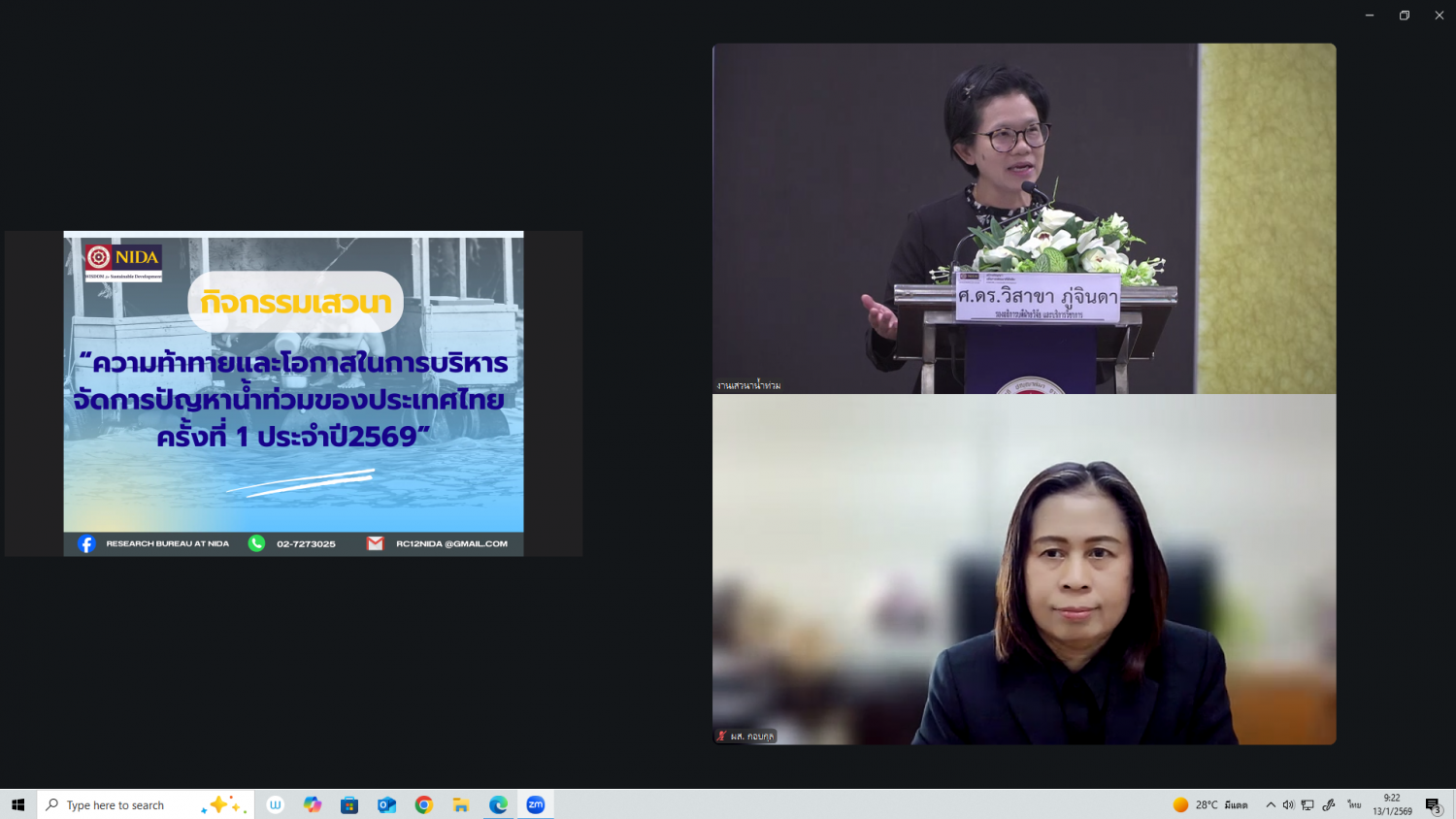Toggle the volume speaker icon
This screenshot has width=1456, height=819.
coord(1288,804)
